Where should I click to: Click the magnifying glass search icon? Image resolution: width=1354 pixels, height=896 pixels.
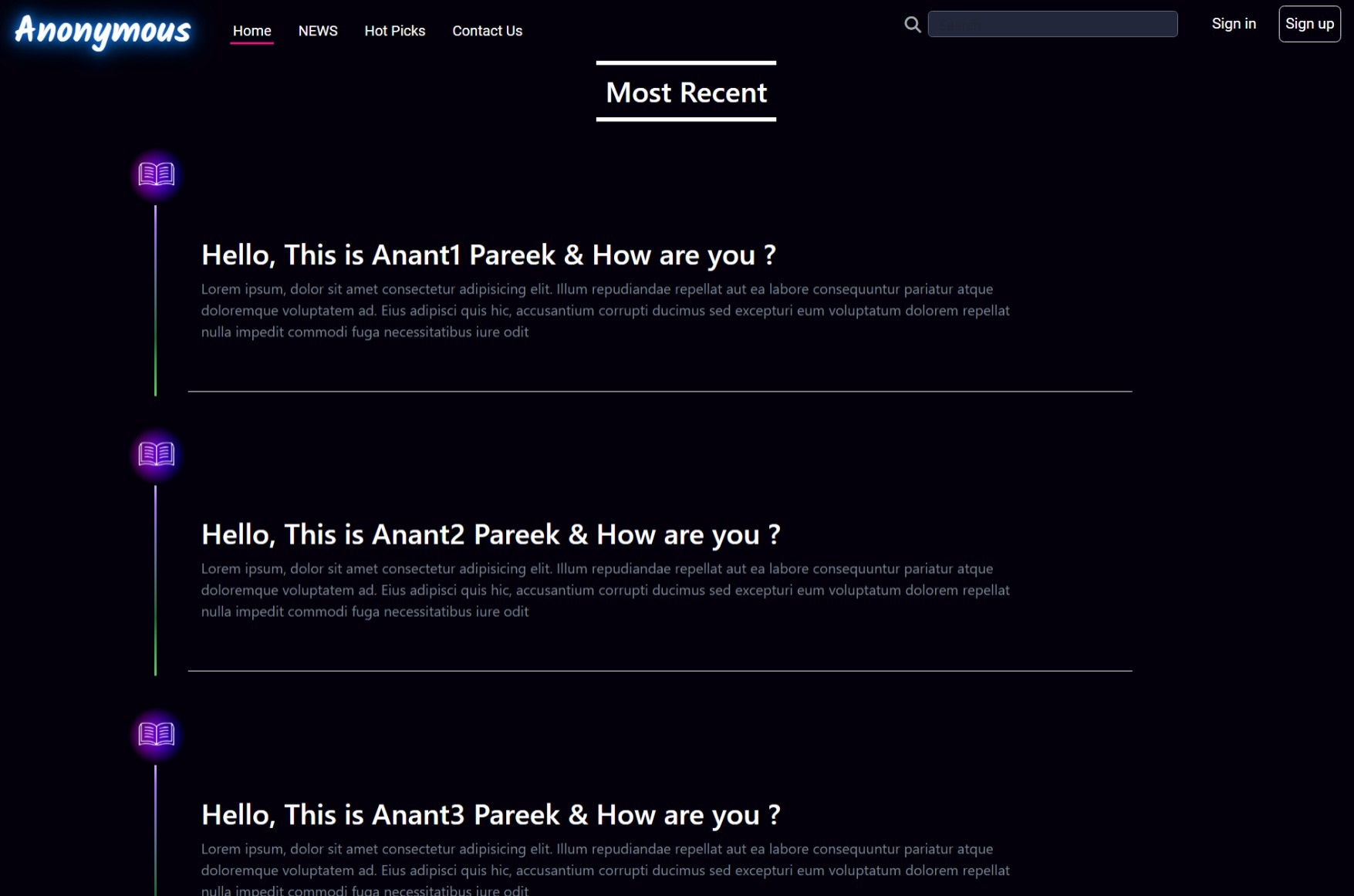pos(912,25)
